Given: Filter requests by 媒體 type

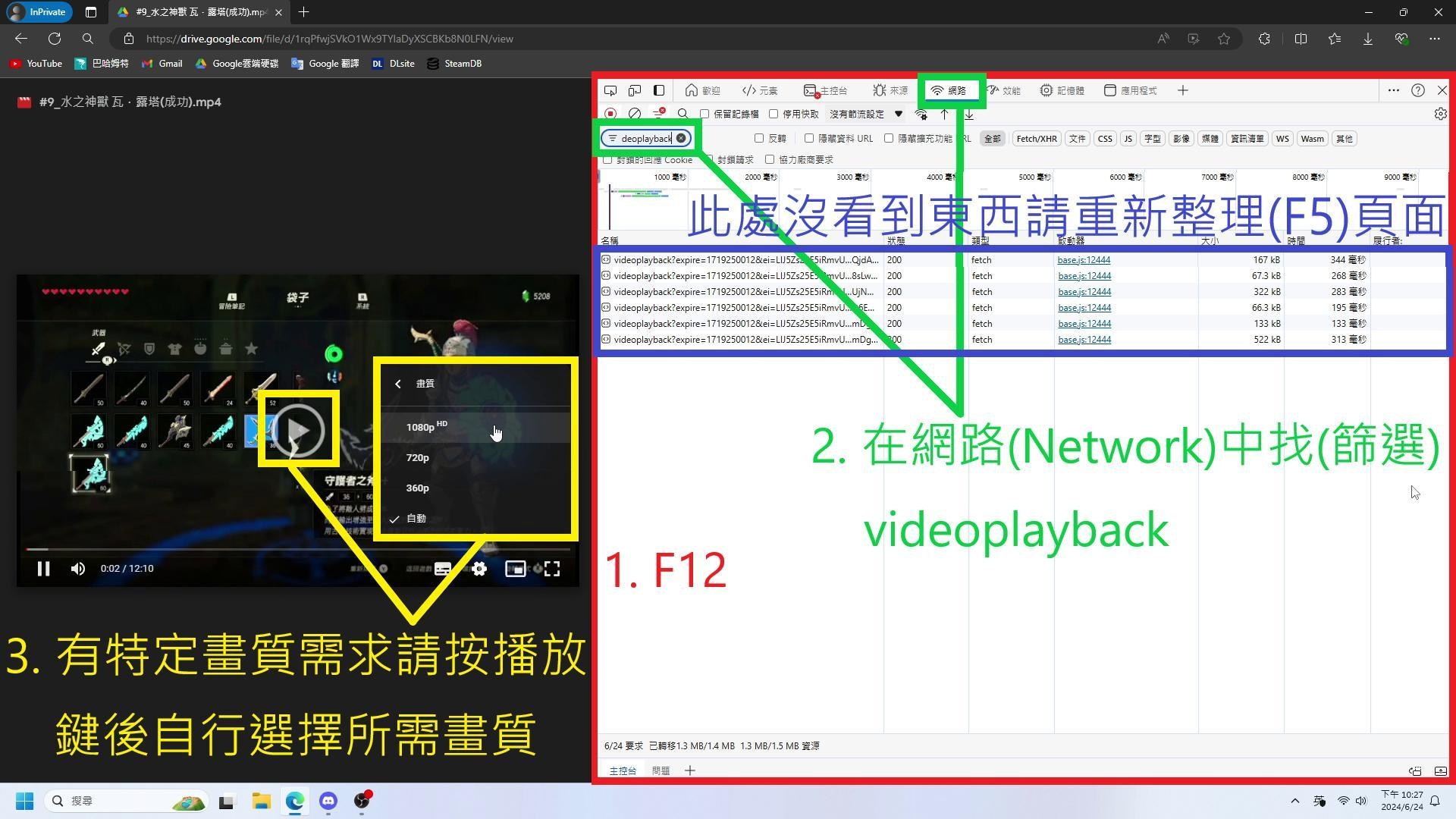Looking at the screenshot, I should tap(1210, 139).
